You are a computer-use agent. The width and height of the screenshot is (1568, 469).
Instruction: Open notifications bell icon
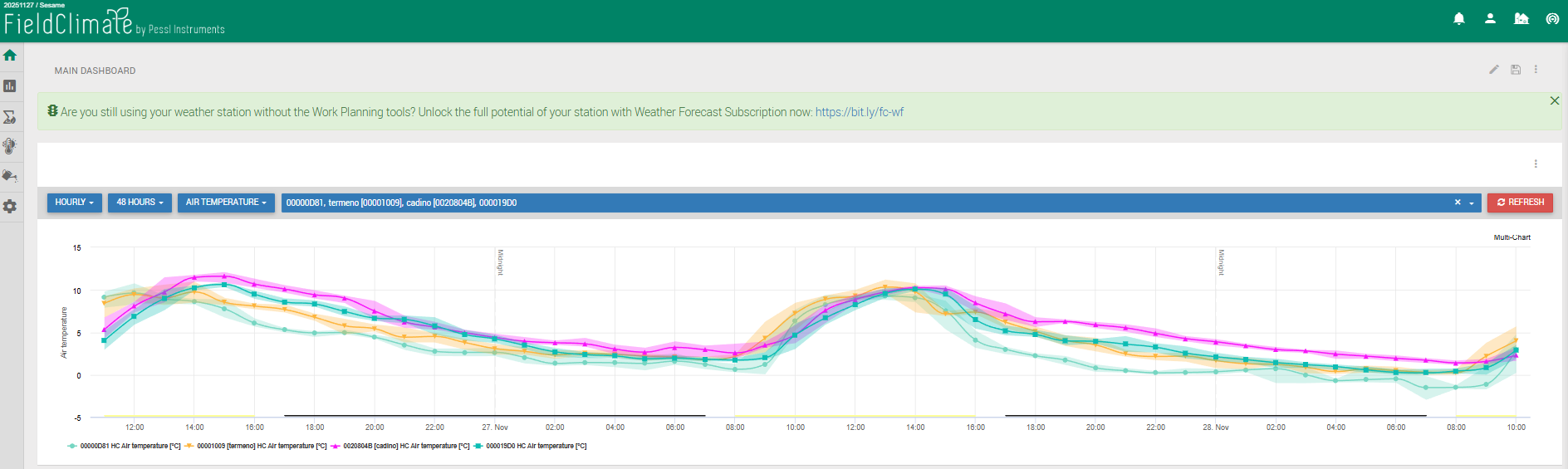click(1459, 19)
